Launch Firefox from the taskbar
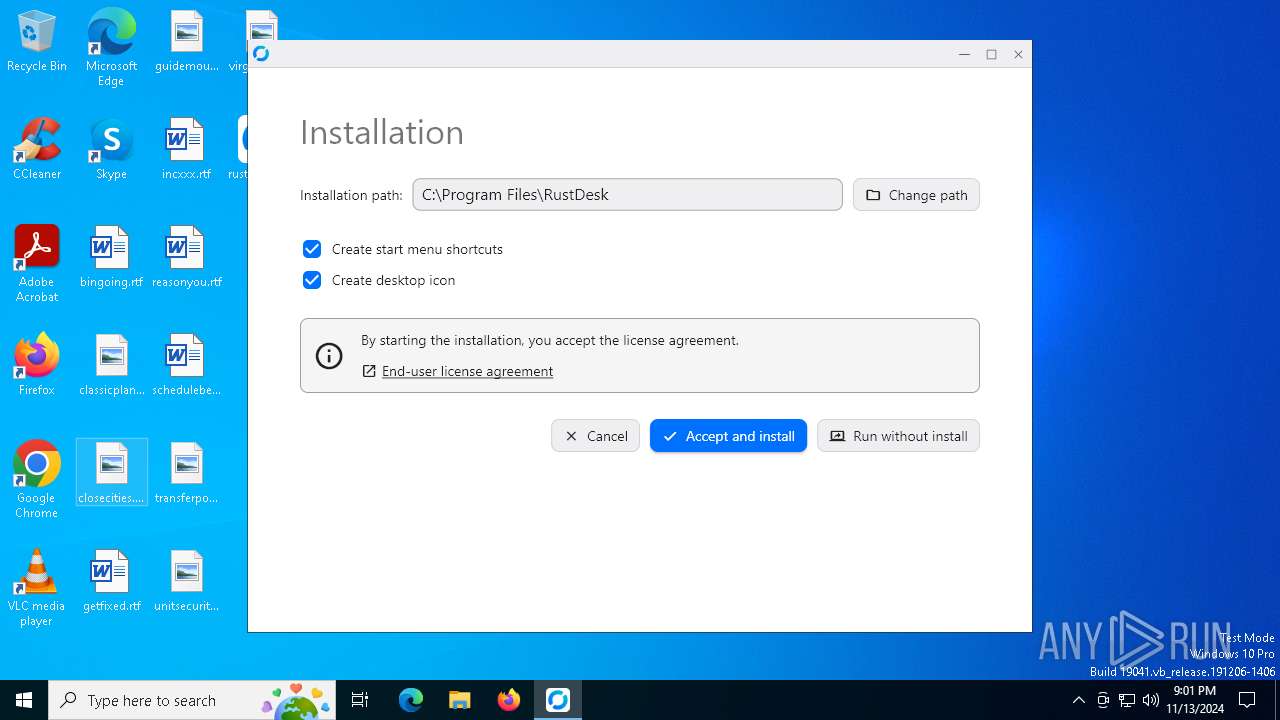 click(509, 700)
